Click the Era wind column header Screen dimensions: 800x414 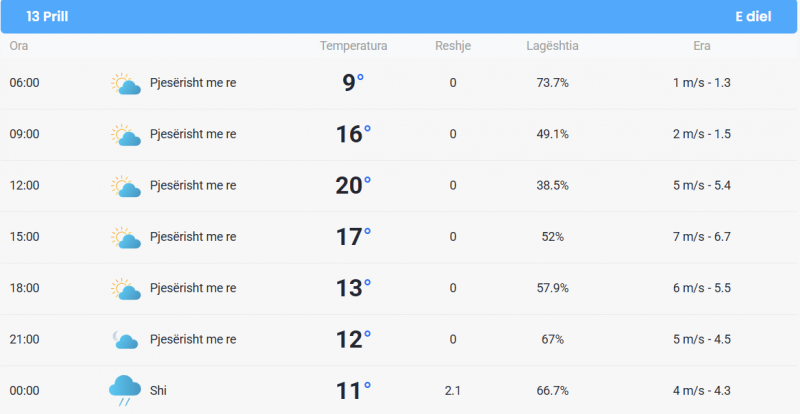[x=702, y=46]
